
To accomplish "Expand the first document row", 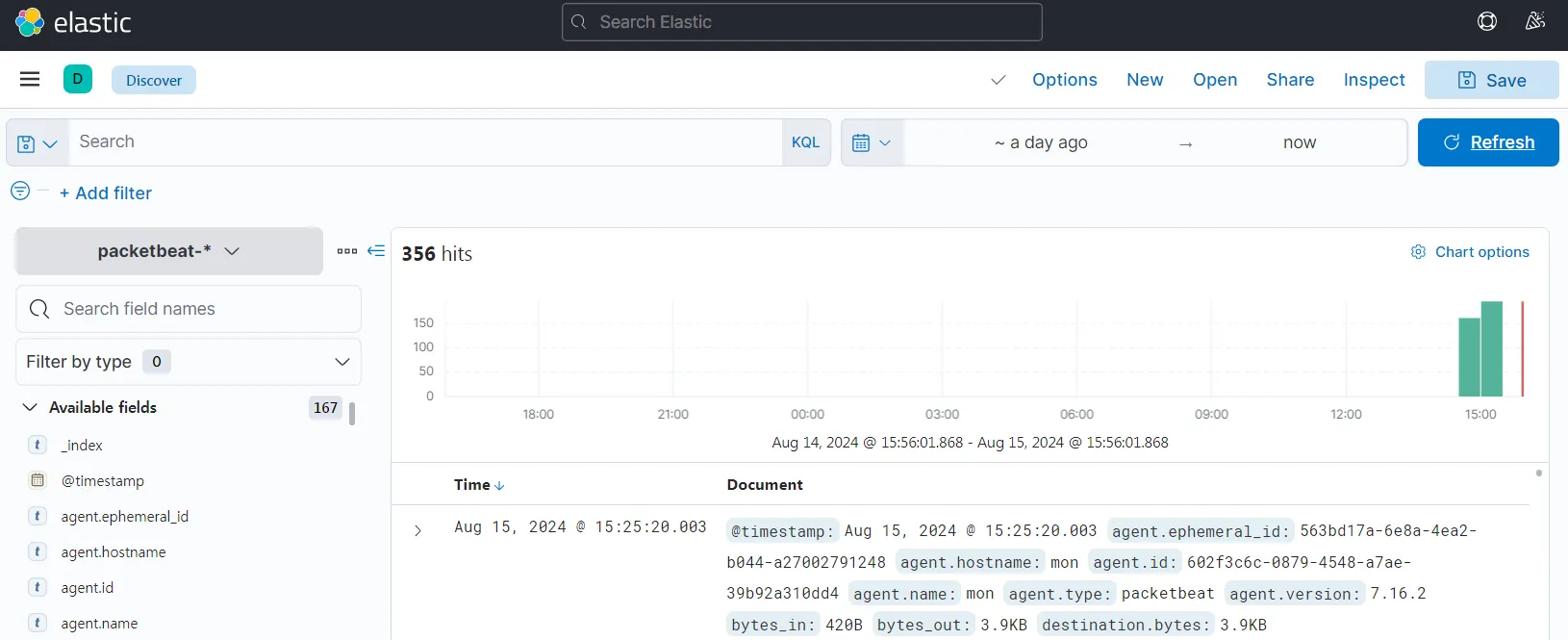I will click(417, 530).
